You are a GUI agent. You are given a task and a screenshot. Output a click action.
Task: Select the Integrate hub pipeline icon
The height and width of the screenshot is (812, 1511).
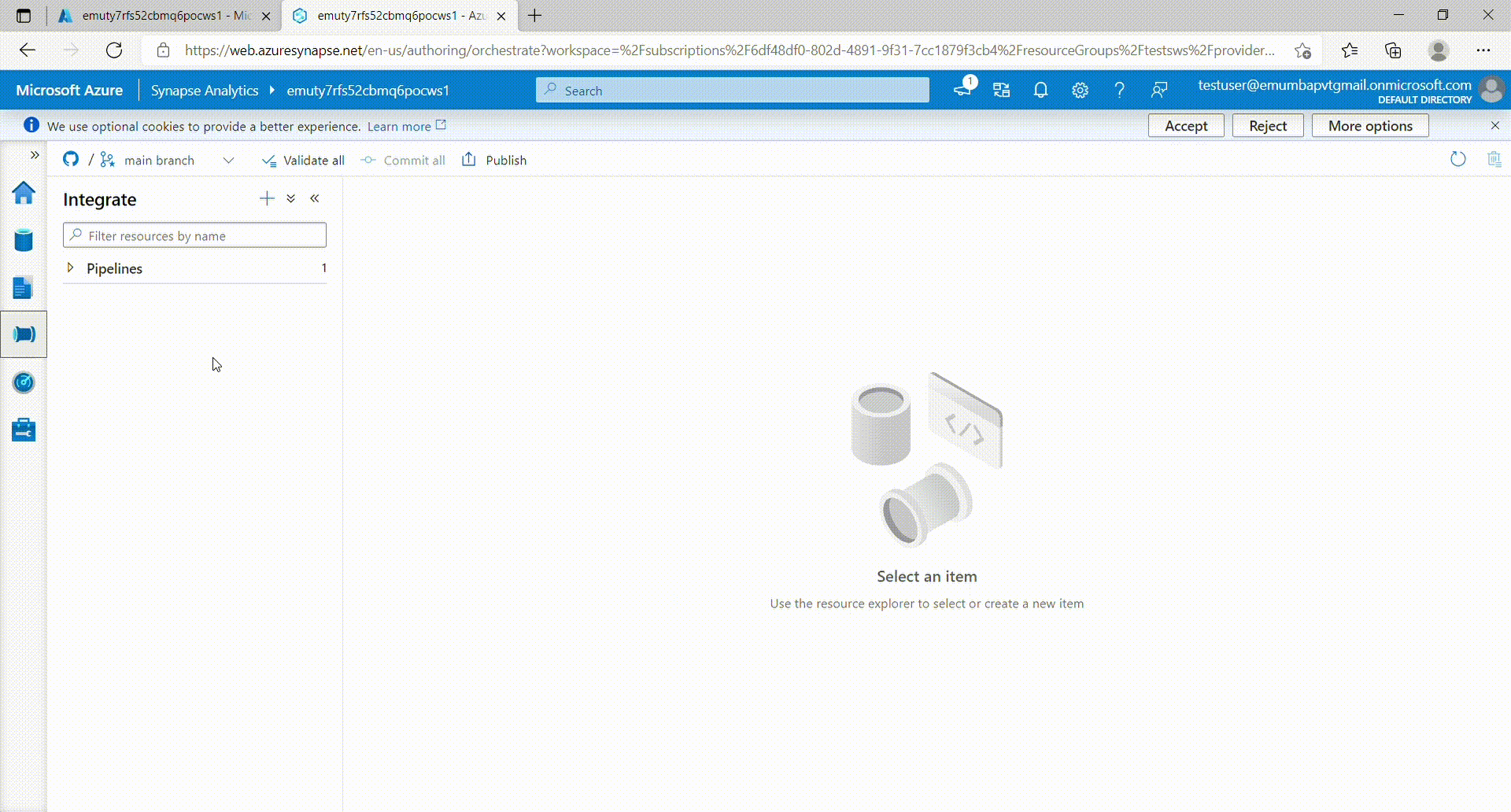click(x=24, y=334)
